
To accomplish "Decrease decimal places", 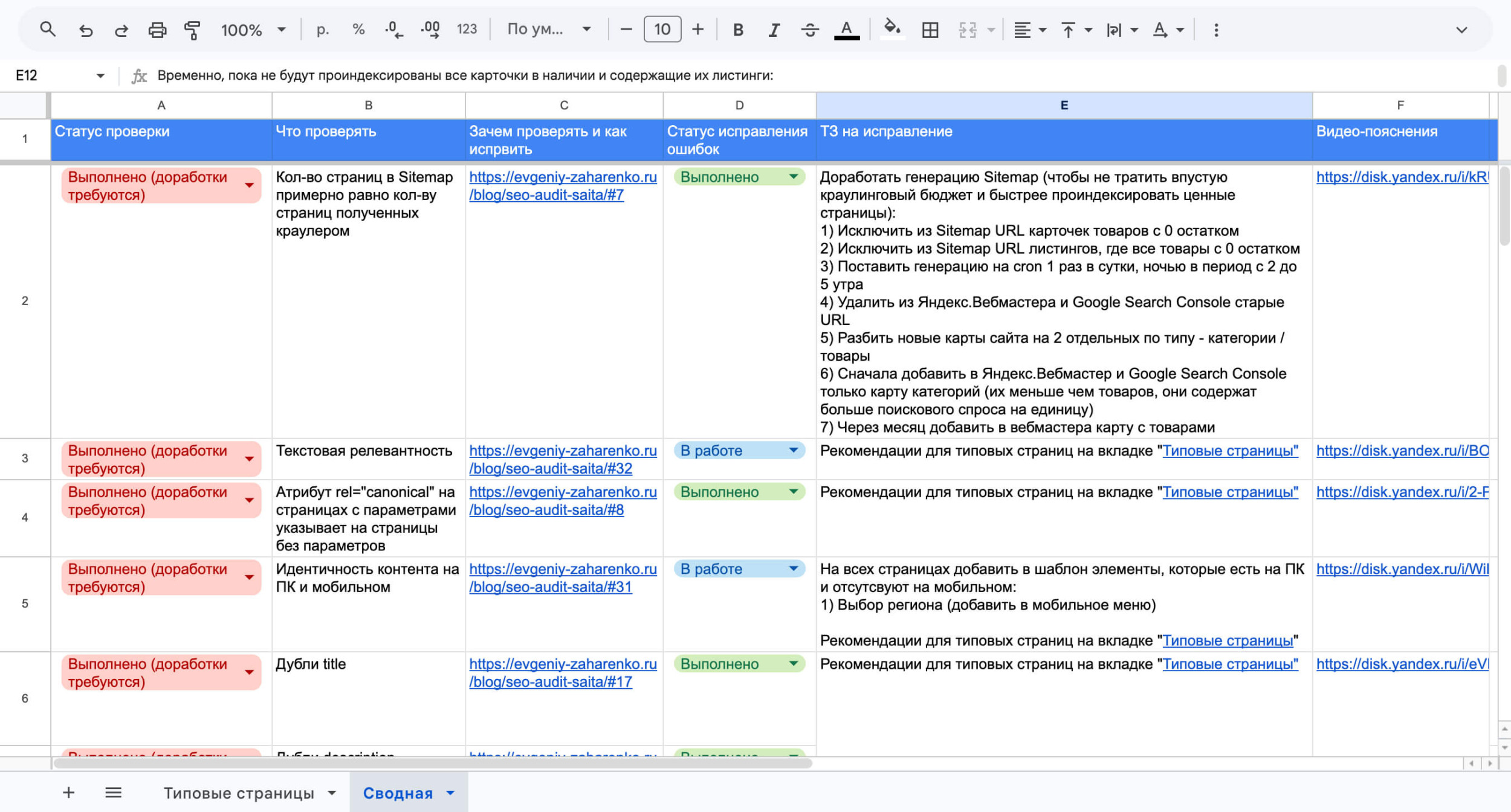I will pyautogui.click(x=394, y=30).
